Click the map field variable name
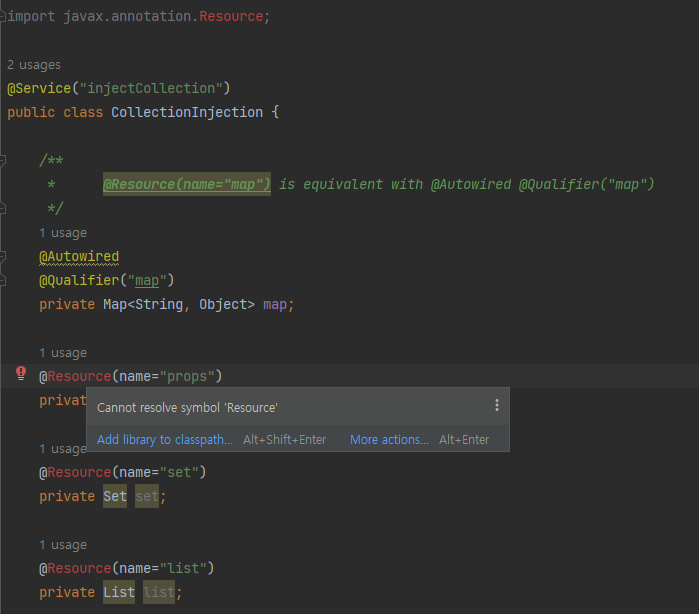 pyautogui.click(x=275, y=305)
